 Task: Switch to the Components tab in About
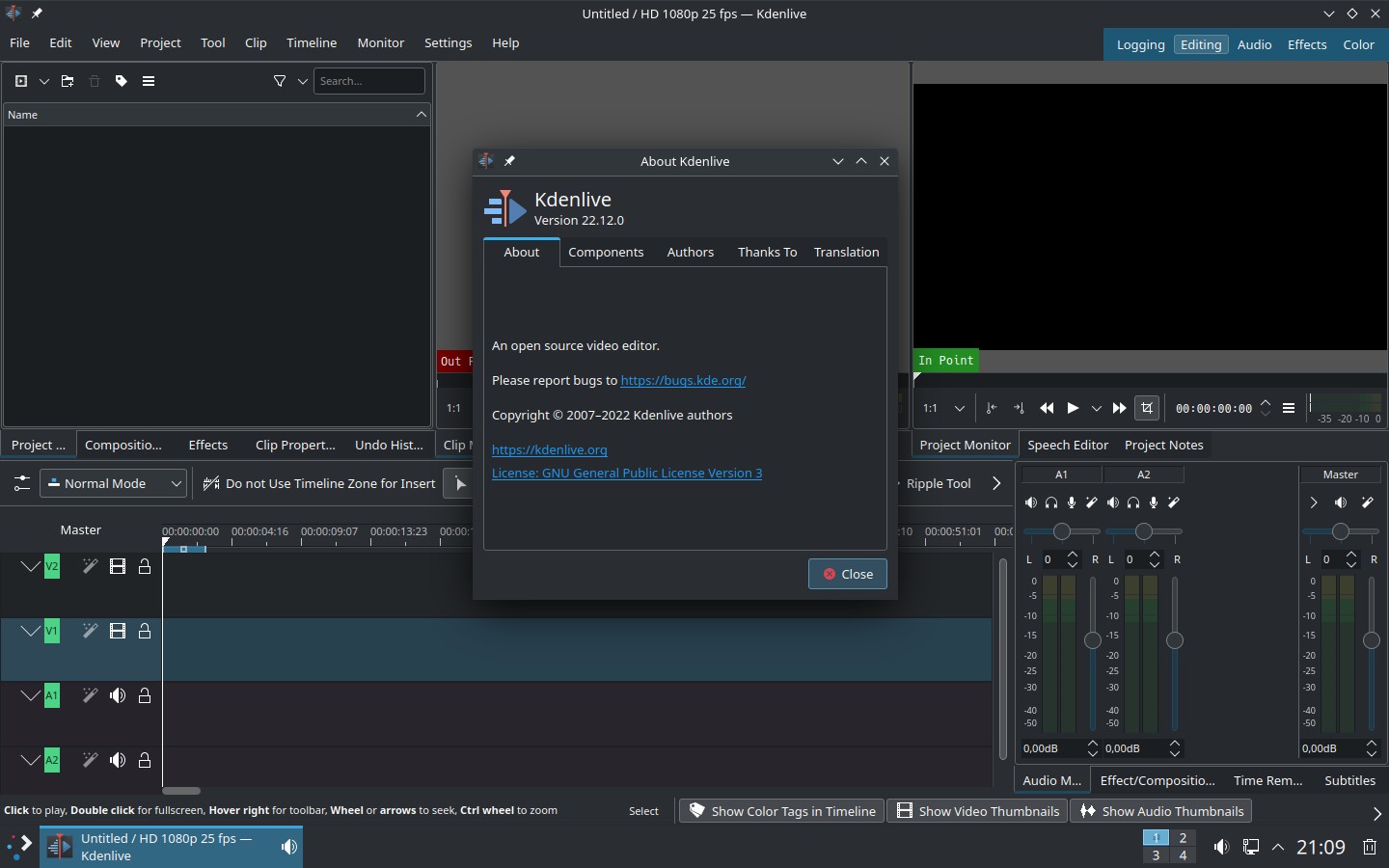[x=606, y=252]
